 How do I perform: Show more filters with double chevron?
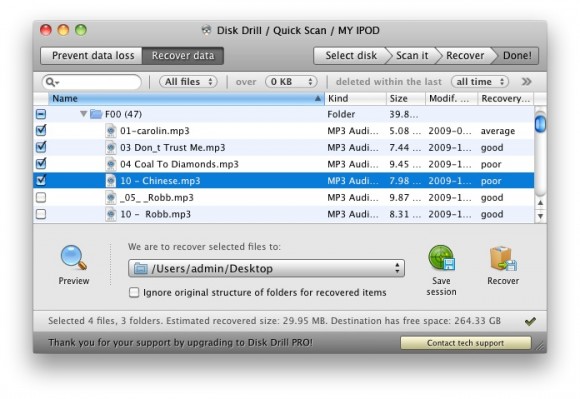[x=526, y=81]
